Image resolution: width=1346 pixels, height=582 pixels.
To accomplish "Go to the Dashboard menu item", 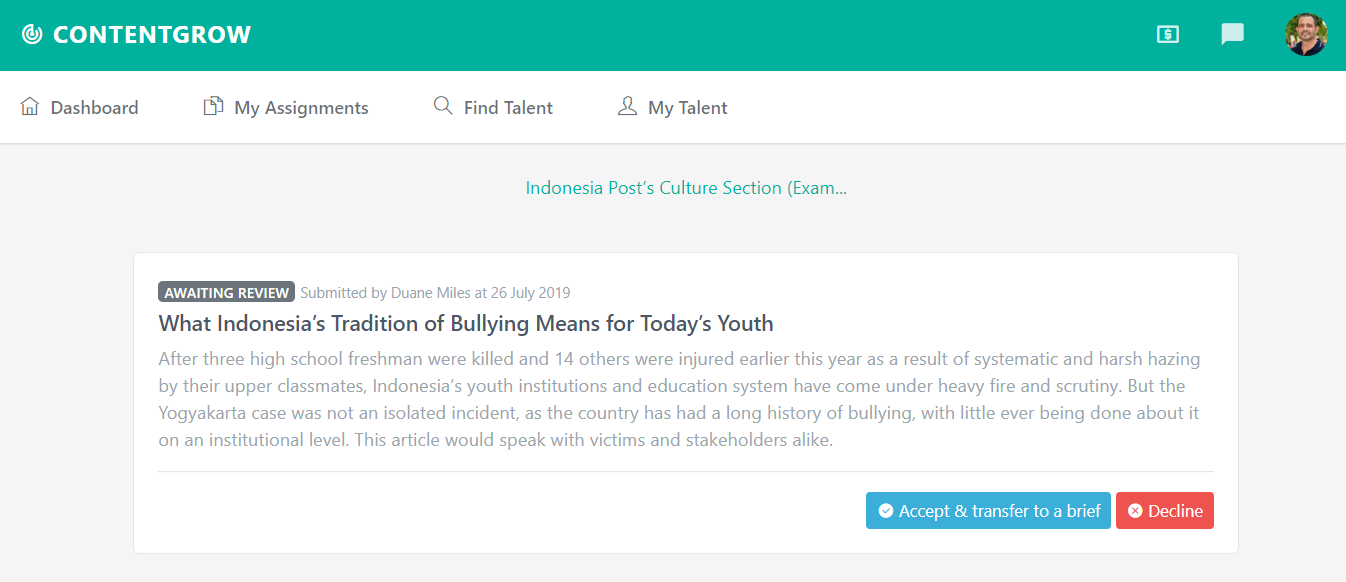I will [x=79, y=107].
